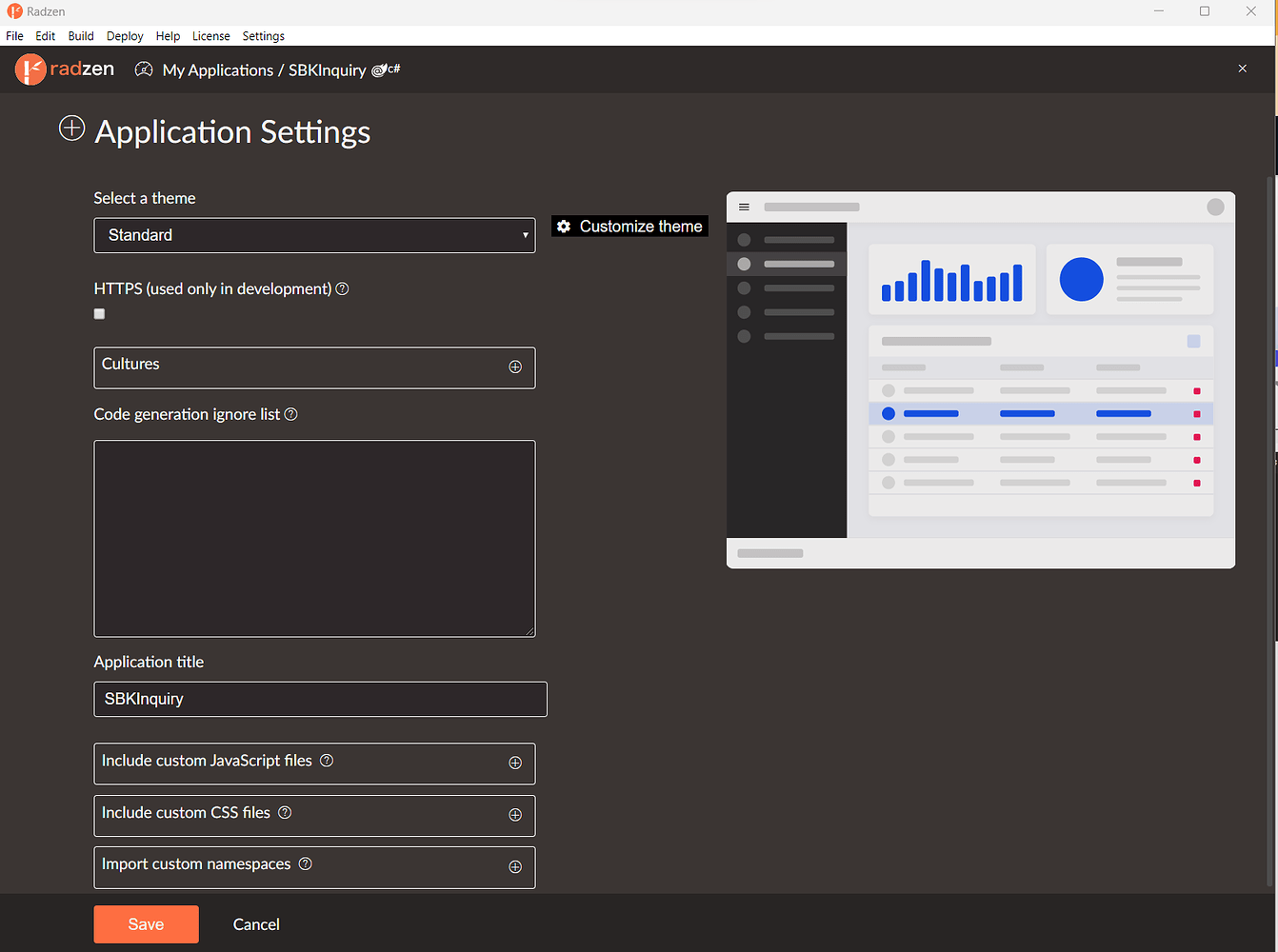The width and height of the screenshot is (1278, 952).
Task: Click help icon for Import custom namespaces
Action: point(306,863)
